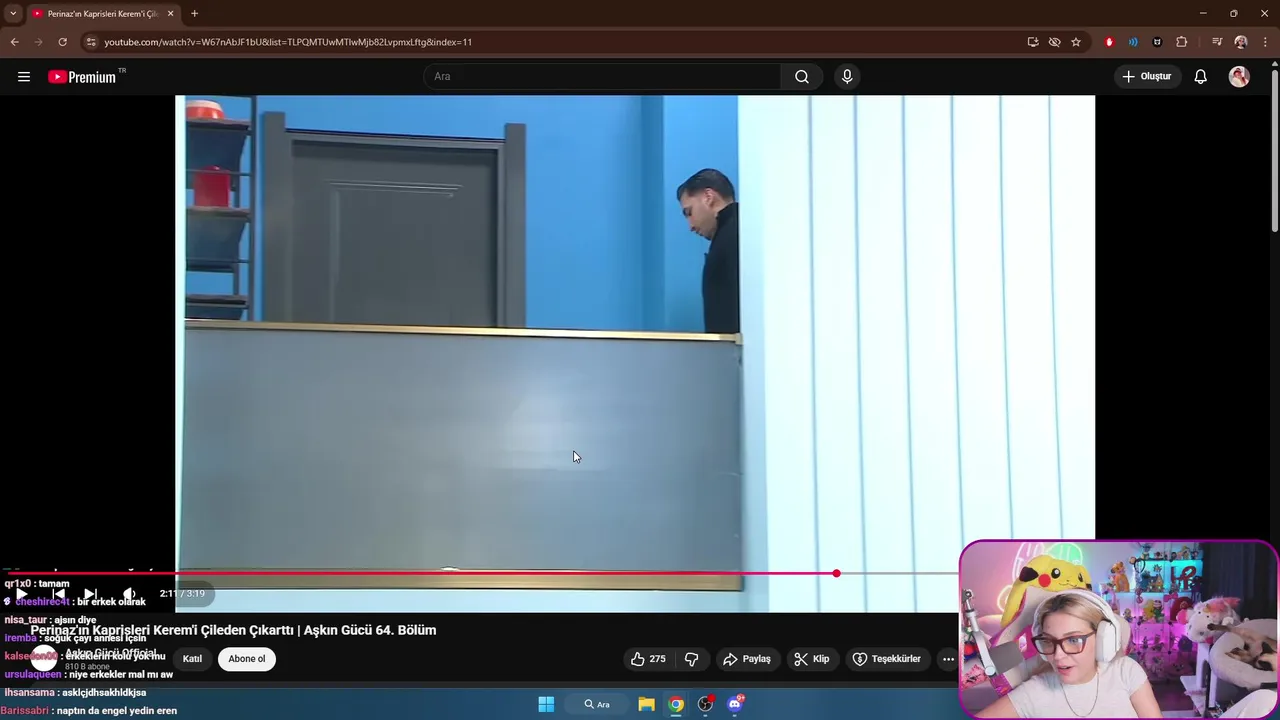This screenshot has height=720, width=1280.
Task: View site information icon in address bar
Action: click(x=91, y=42)
